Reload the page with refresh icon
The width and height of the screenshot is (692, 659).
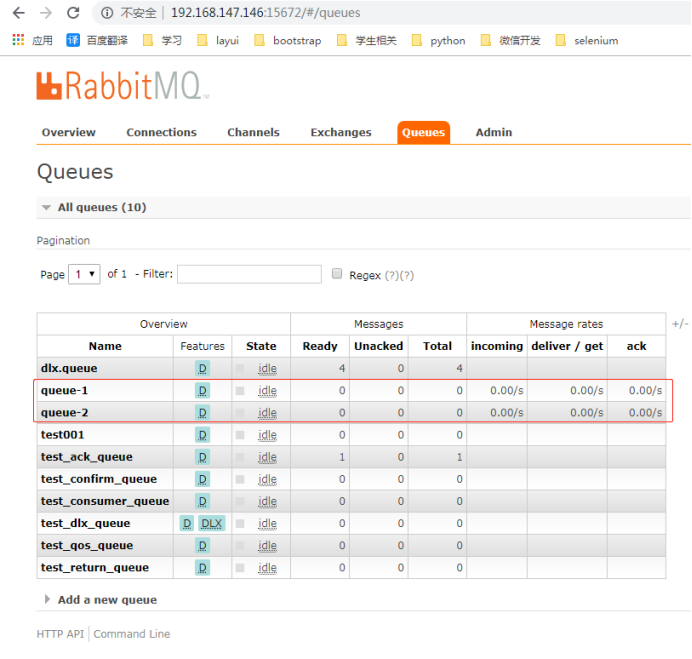pos(73,13)
